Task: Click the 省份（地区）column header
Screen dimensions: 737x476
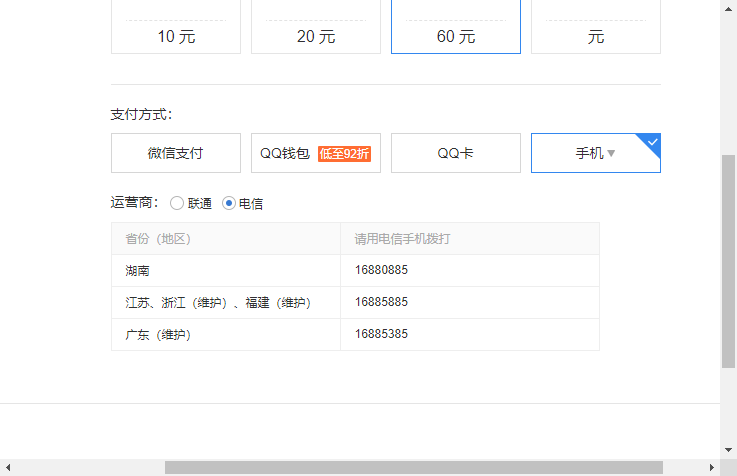Action: point(226,239)
